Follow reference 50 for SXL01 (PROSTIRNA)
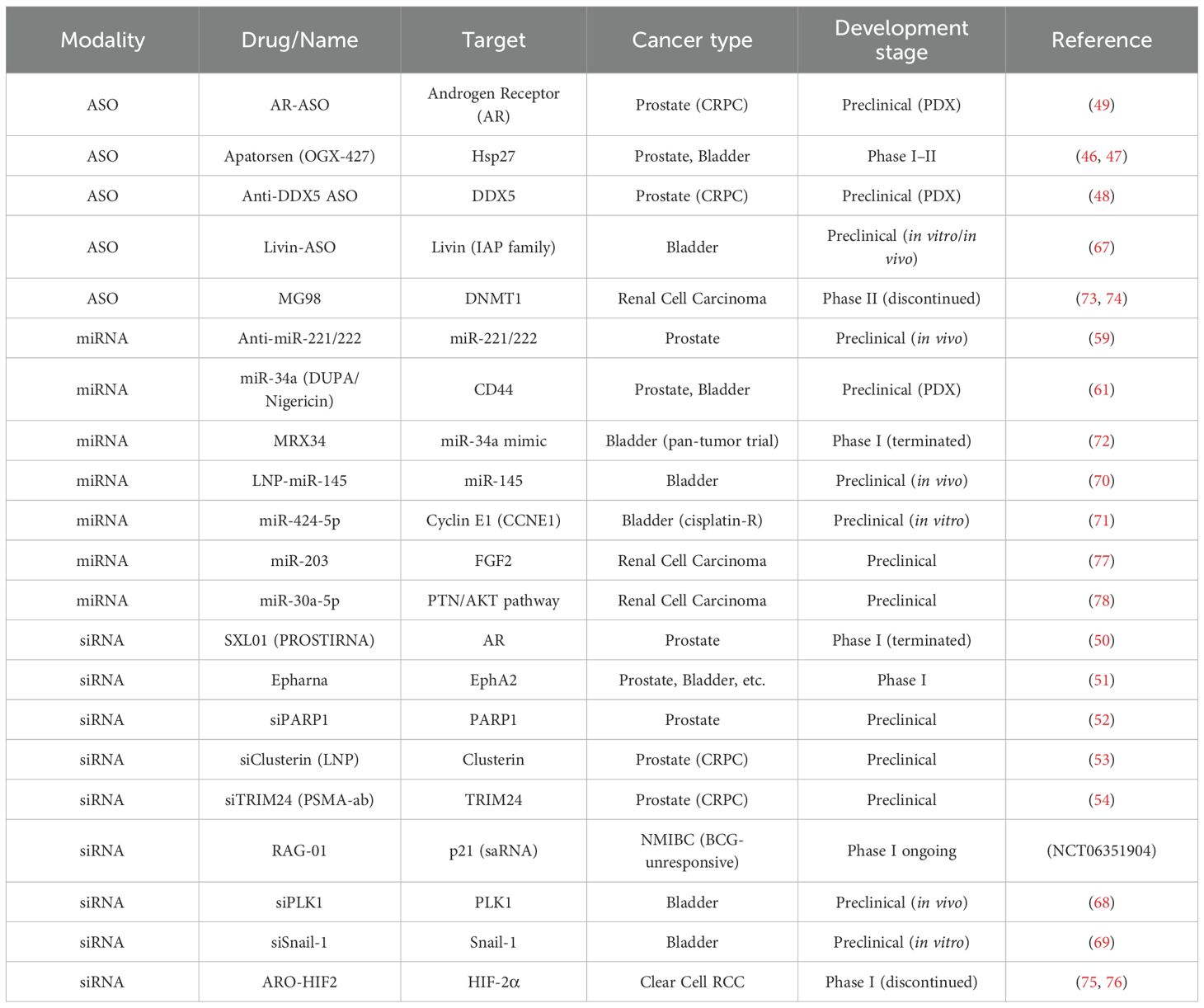This screenshot has height=1008, width=1204. [x=1102, y=640]
